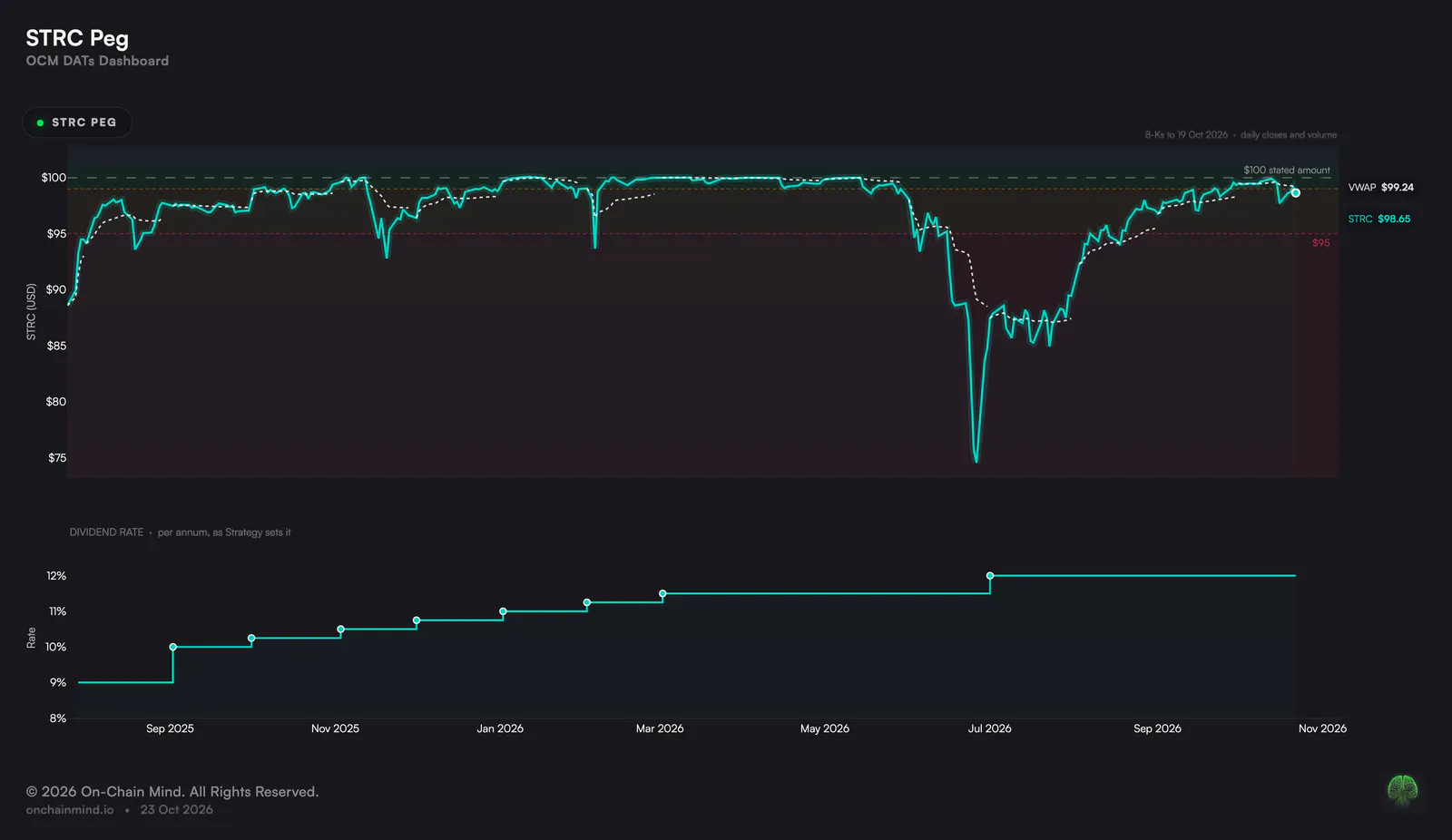Click the red "$95" threshold line label

click(1320, 243)
